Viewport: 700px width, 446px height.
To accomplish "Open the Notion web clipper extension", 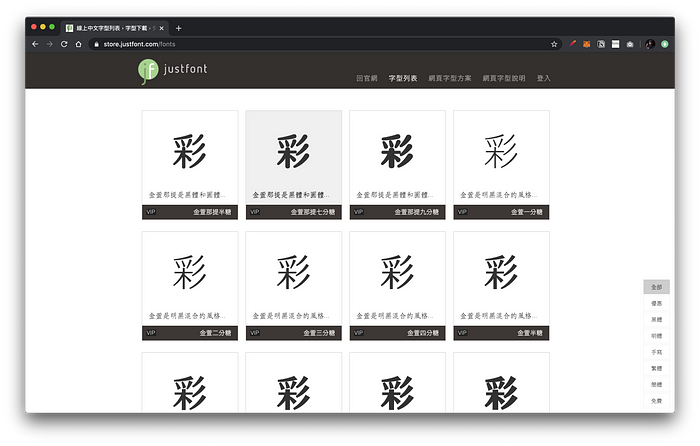I will (x=601, y=44).
